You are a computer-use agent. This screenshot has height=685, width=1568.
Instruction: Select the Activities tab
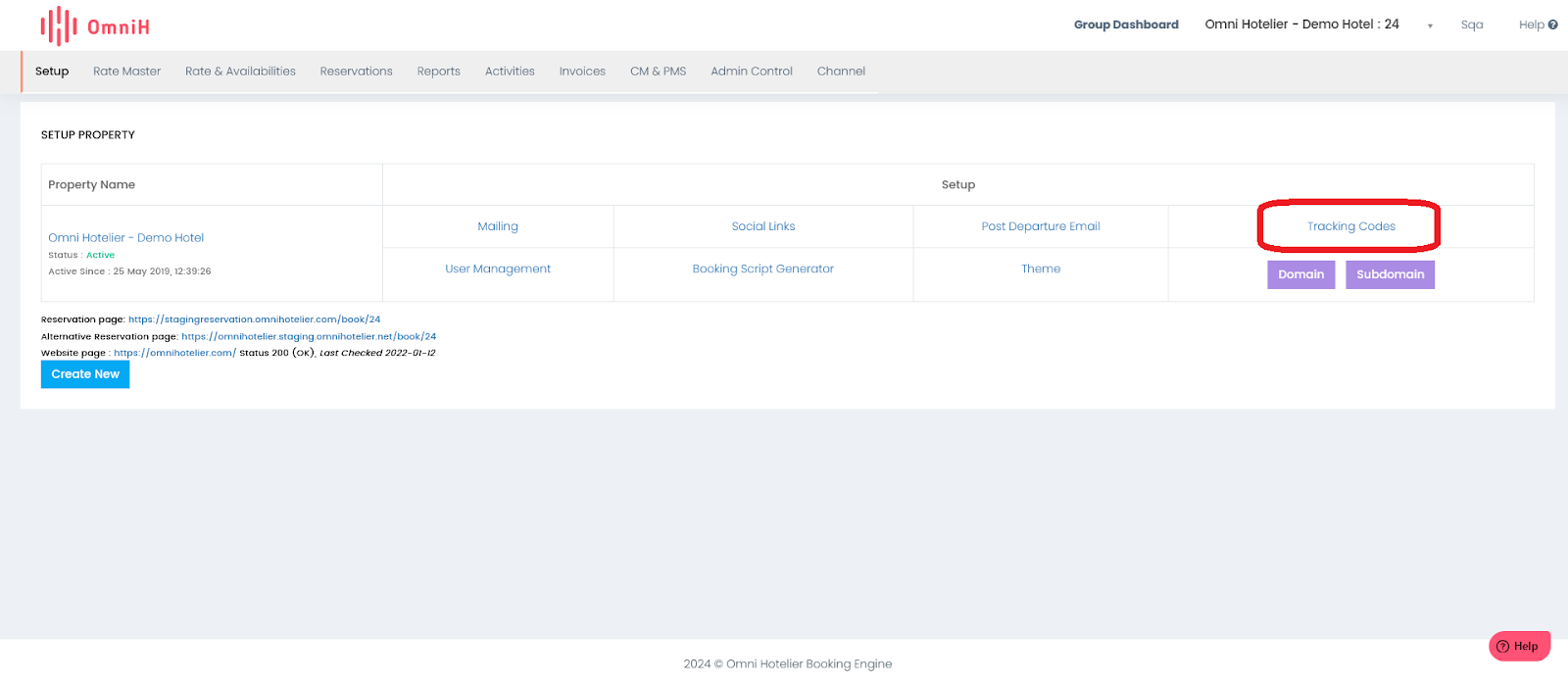click(510, 72)
